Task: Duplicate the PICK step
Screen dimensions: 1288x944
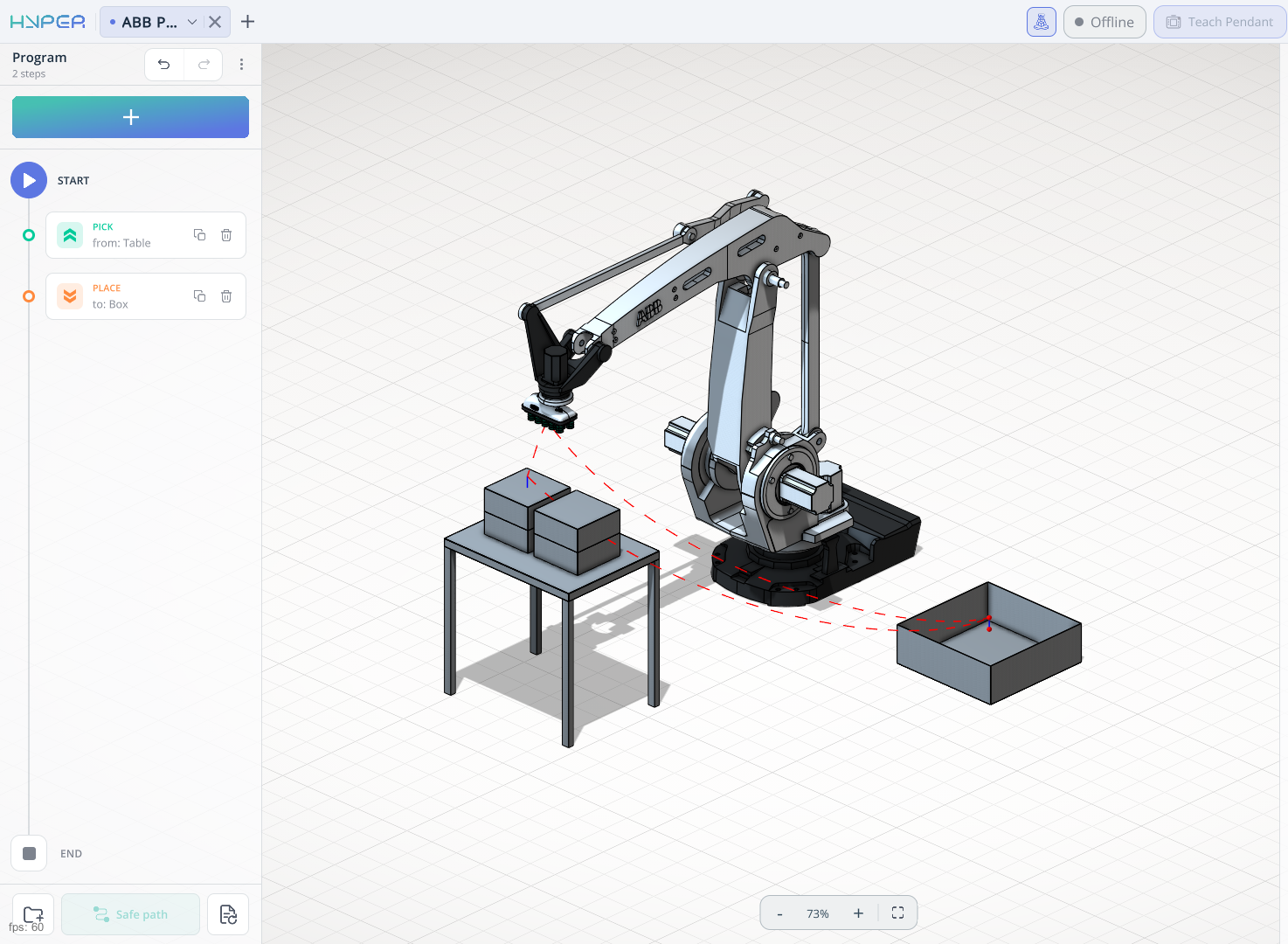Action: point(199,234)
